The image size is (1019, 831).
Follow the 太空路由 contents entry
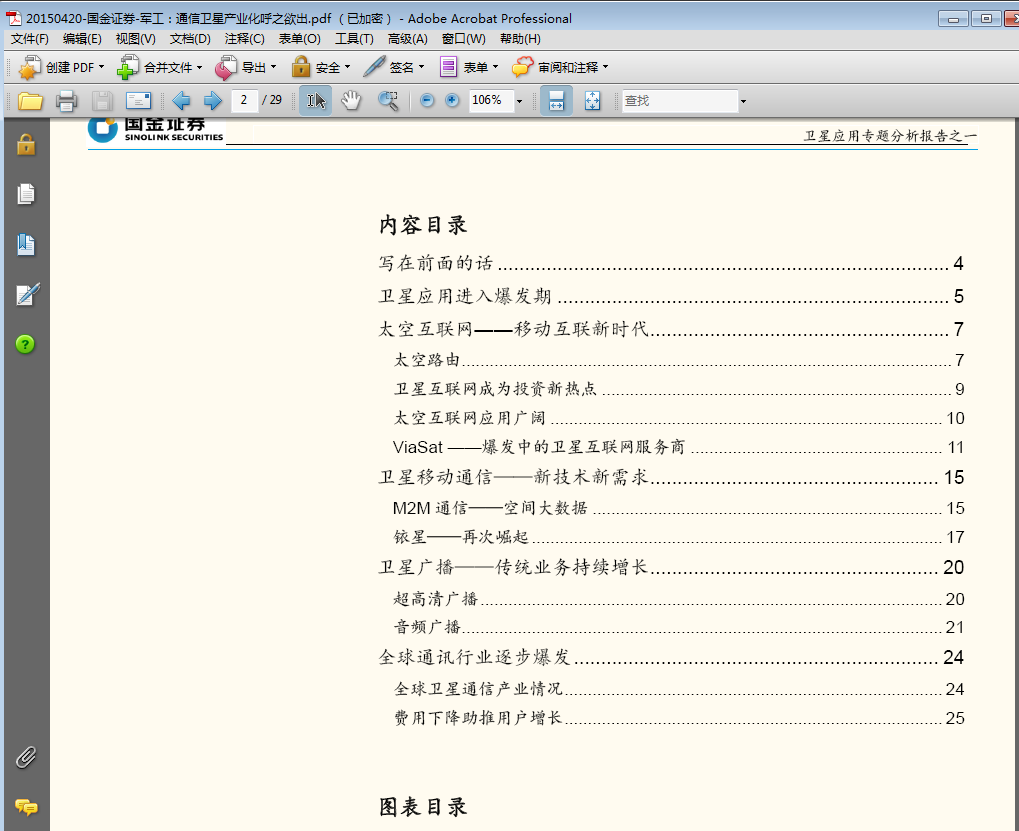point(678,360)
